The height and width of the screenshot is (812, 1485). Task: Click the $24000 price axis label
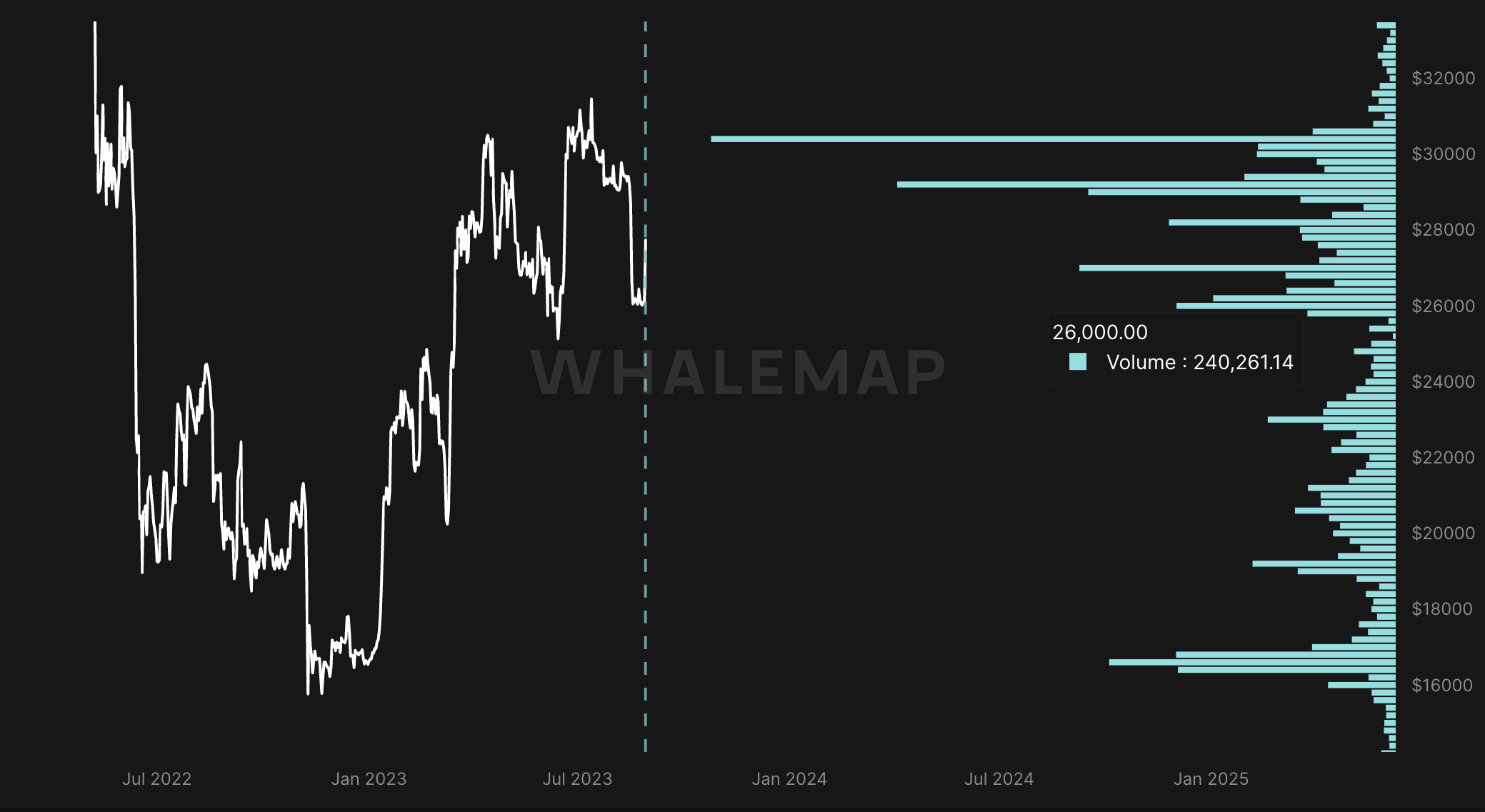pyautogui.click(x=1443, y=382)
